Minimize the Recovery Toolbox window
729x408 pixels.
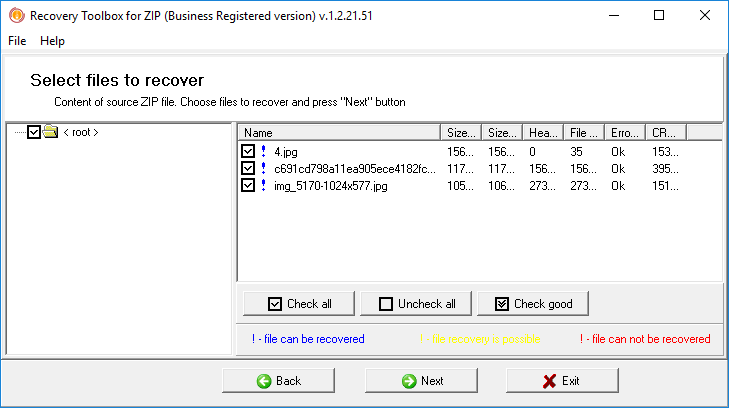(x=614, y=15)
